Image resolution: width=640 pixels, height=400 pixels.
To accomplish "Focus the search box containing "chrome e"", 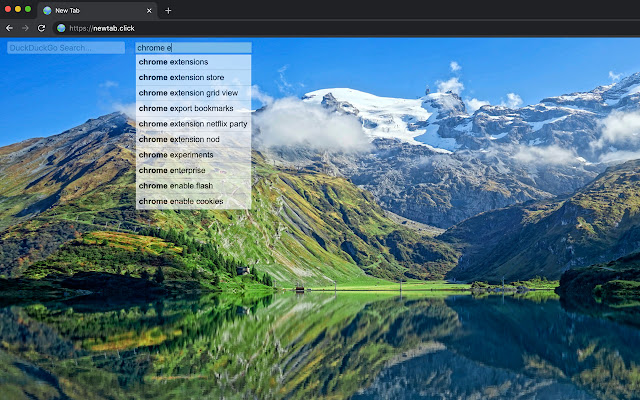I will coord(193,47).
